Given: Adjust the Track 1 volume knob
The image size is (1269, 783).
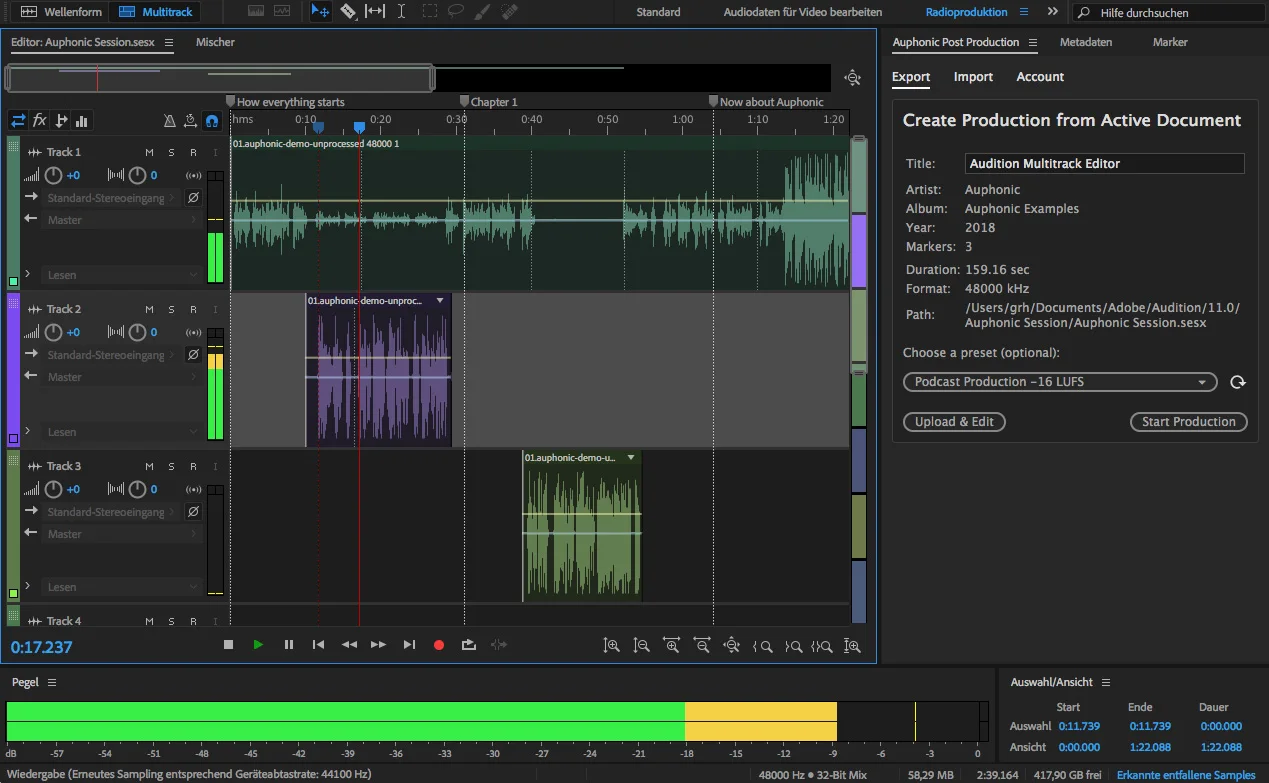Looking at the screenshot, I should pos(53,175).
